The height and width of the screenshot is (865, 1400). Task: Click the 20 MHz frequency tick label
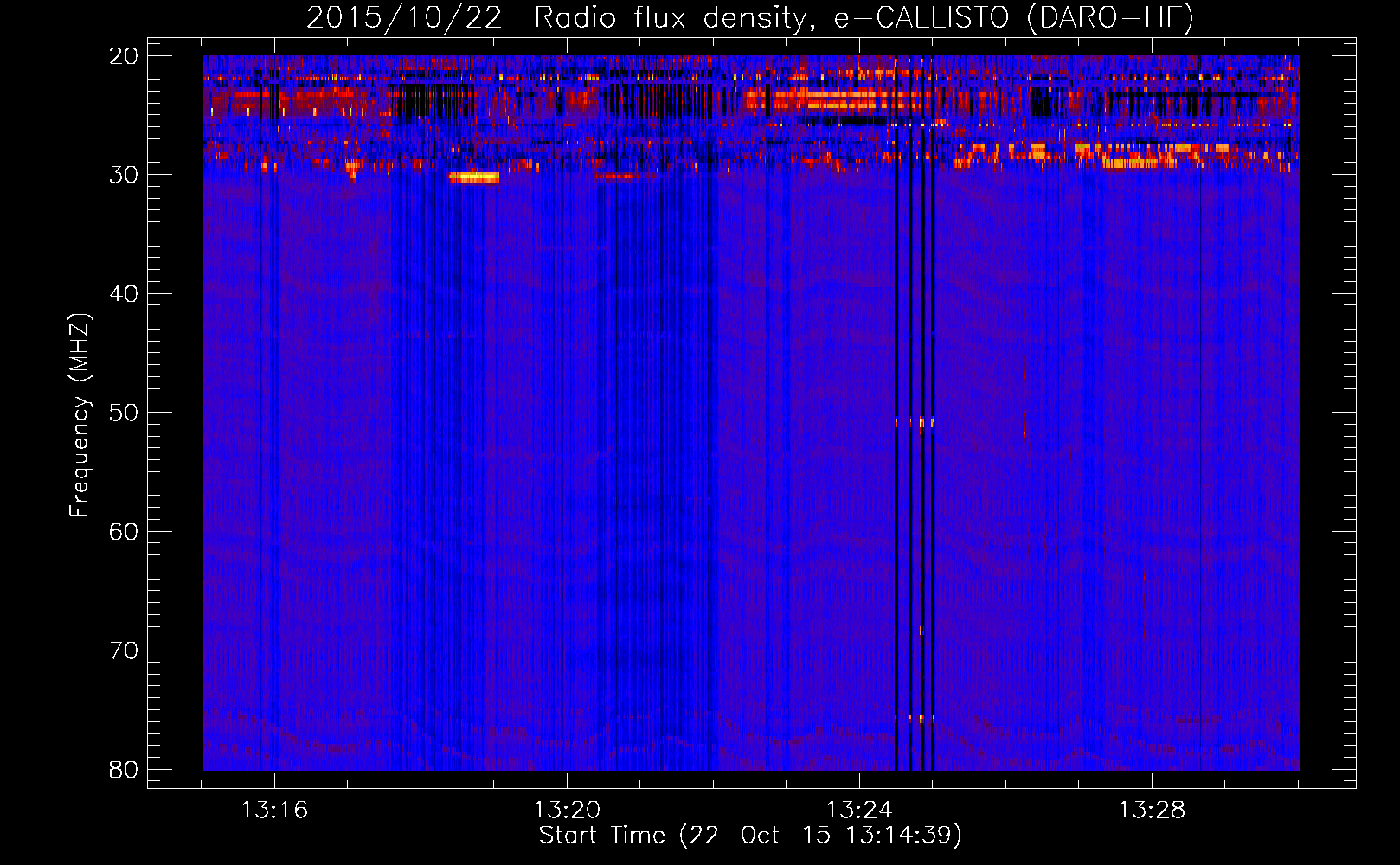tap(124, 56)
